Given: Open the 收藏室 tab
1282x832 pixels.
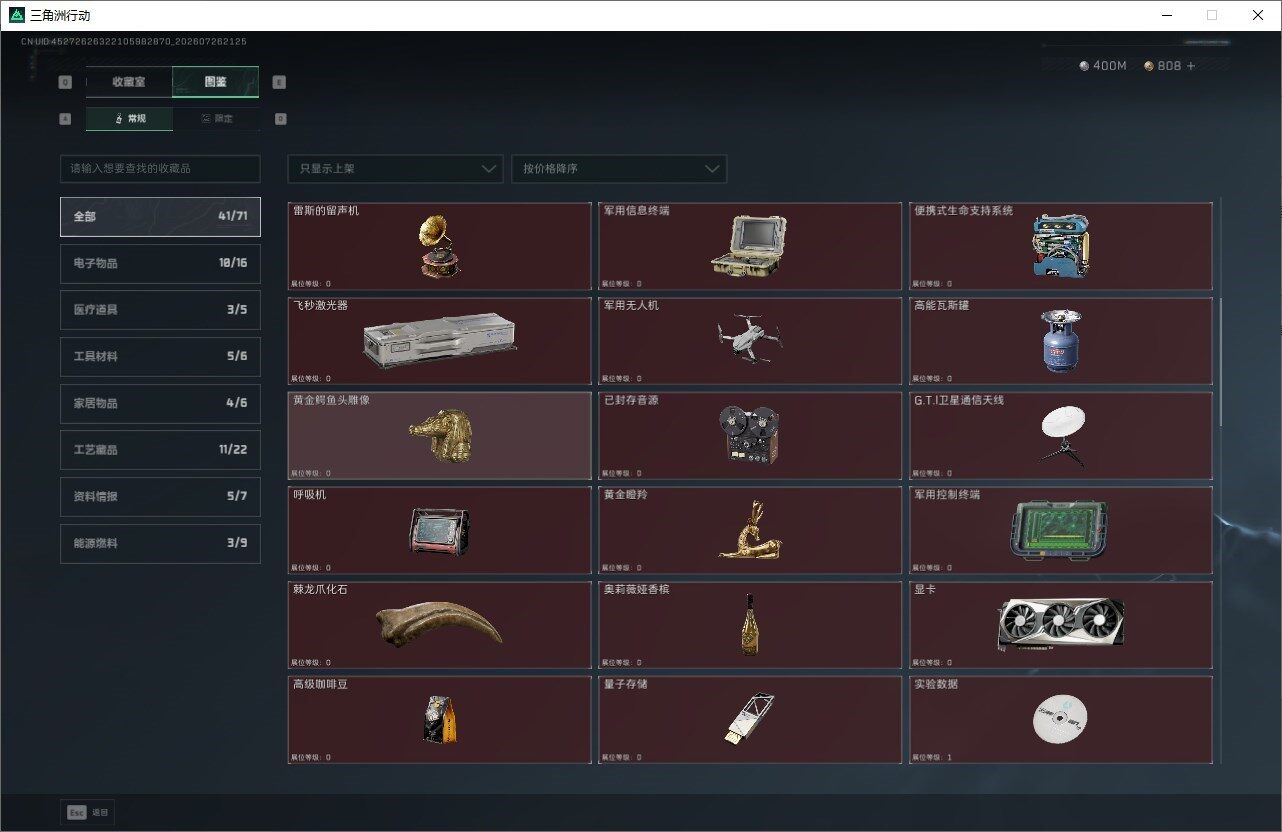Looking at the screenshot, I should 129,82.
